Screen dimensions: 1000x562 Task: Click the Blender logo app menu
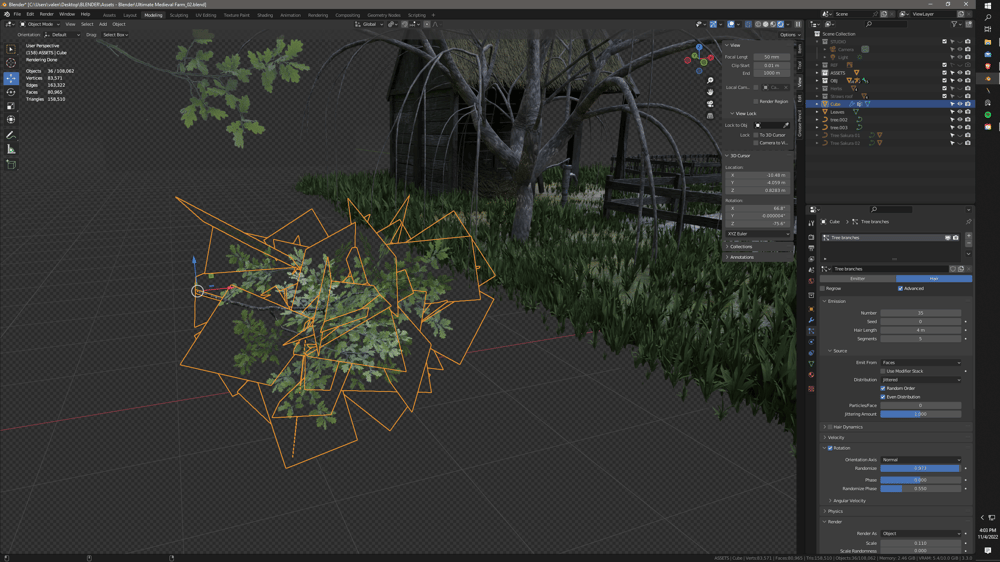pyautogui.click(x=6, y=14)
